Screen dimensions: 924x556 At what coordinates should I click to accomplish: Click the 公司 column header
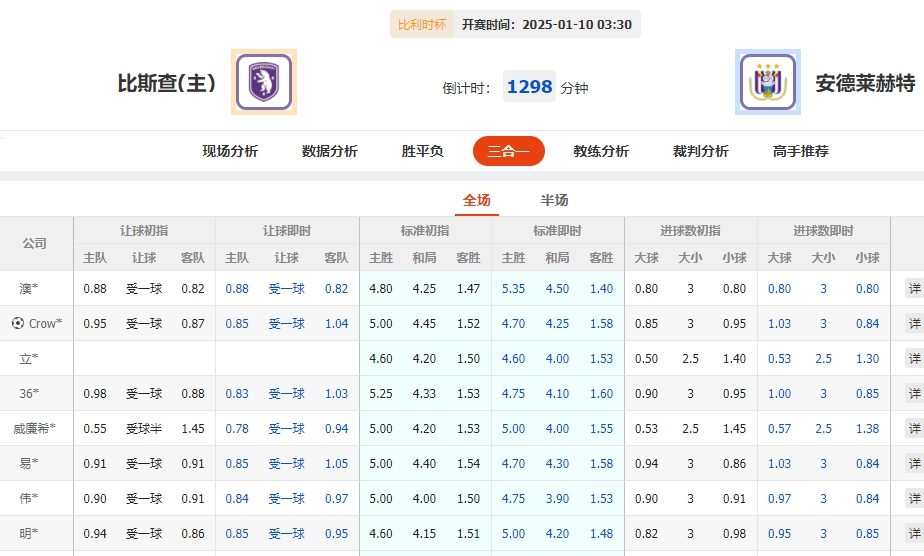click(x=35, y=243)
